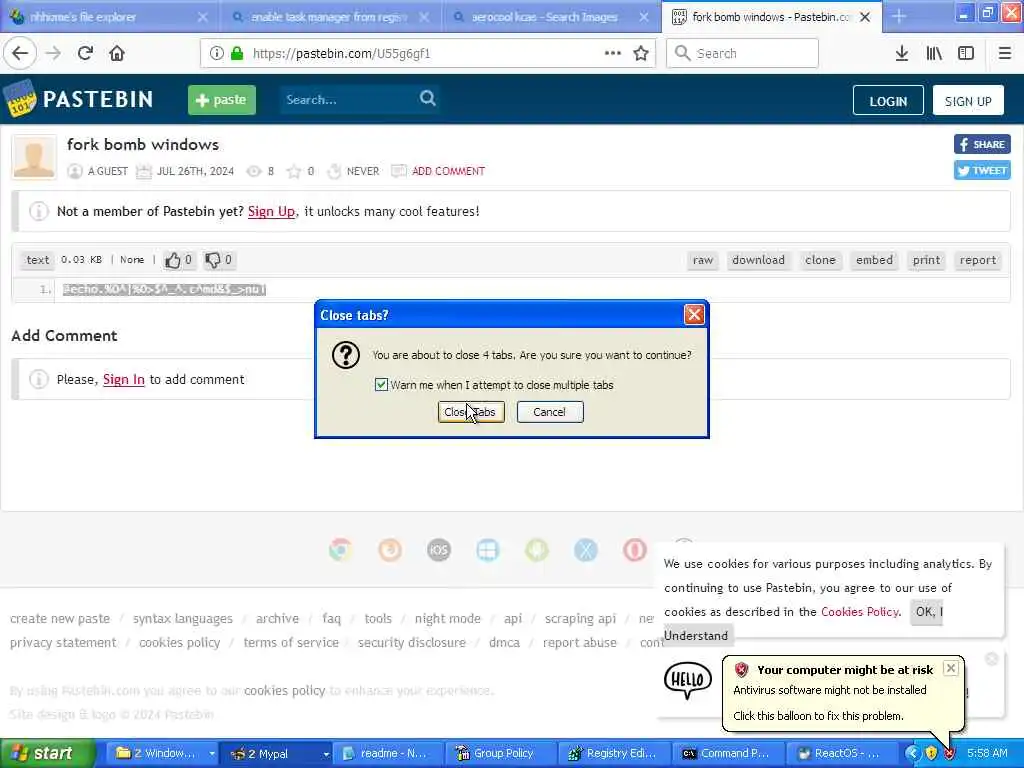
Task: Switch to nhhiome's file explorer tab
Action: pos(108,17)
